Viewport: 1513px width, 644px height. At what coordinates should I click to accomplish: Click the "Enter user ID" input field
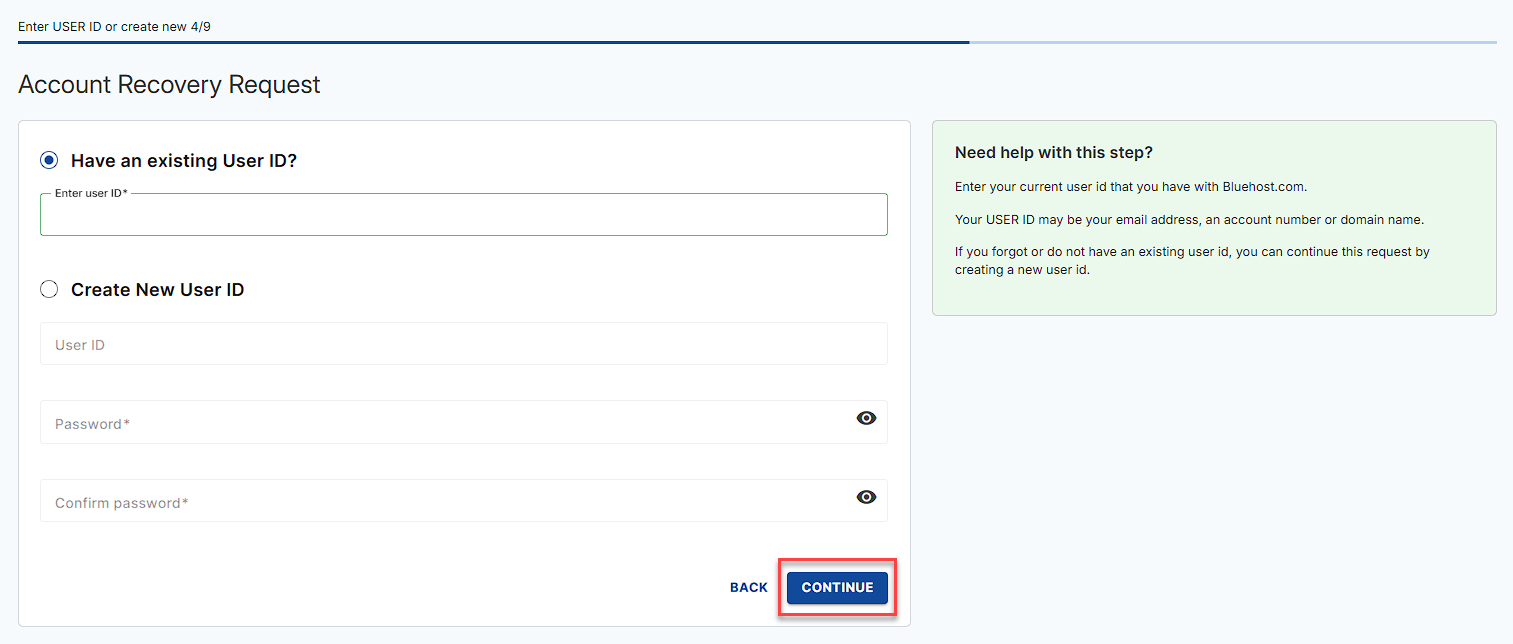click(x=463, y=214)
